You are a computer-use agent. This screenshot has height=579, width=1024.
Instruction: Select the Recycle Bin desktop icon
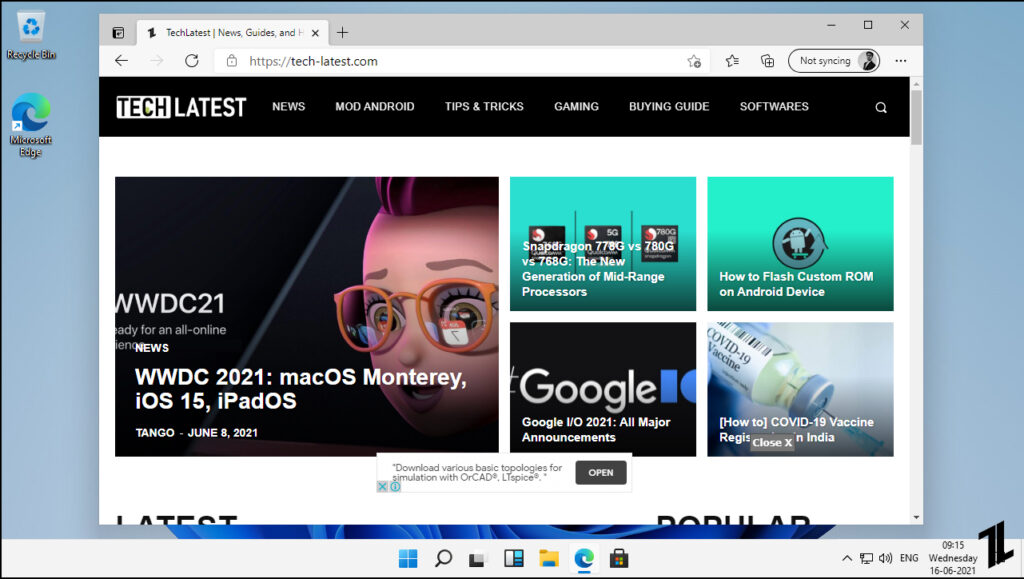point(31,36)
